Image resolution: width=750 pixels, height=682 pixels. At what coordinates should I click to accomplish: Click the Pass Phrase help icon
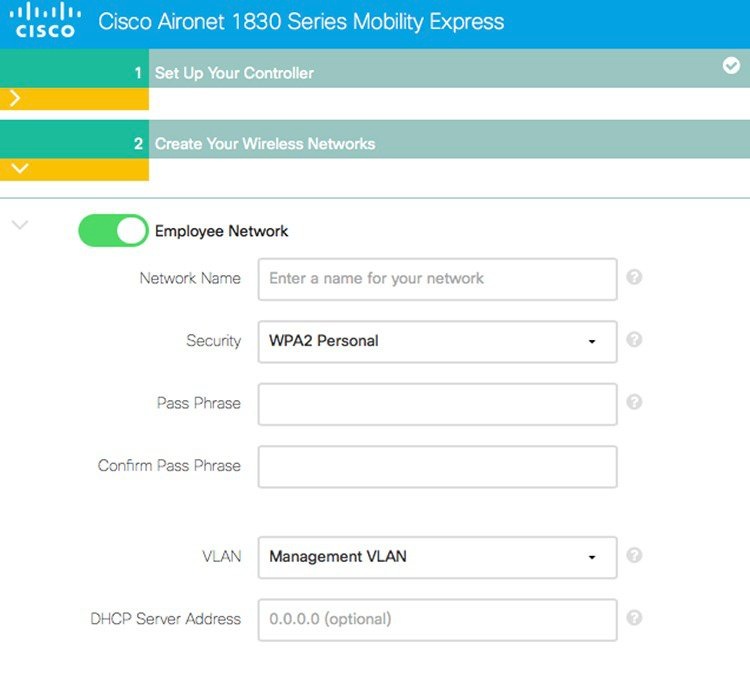[634, 402]
